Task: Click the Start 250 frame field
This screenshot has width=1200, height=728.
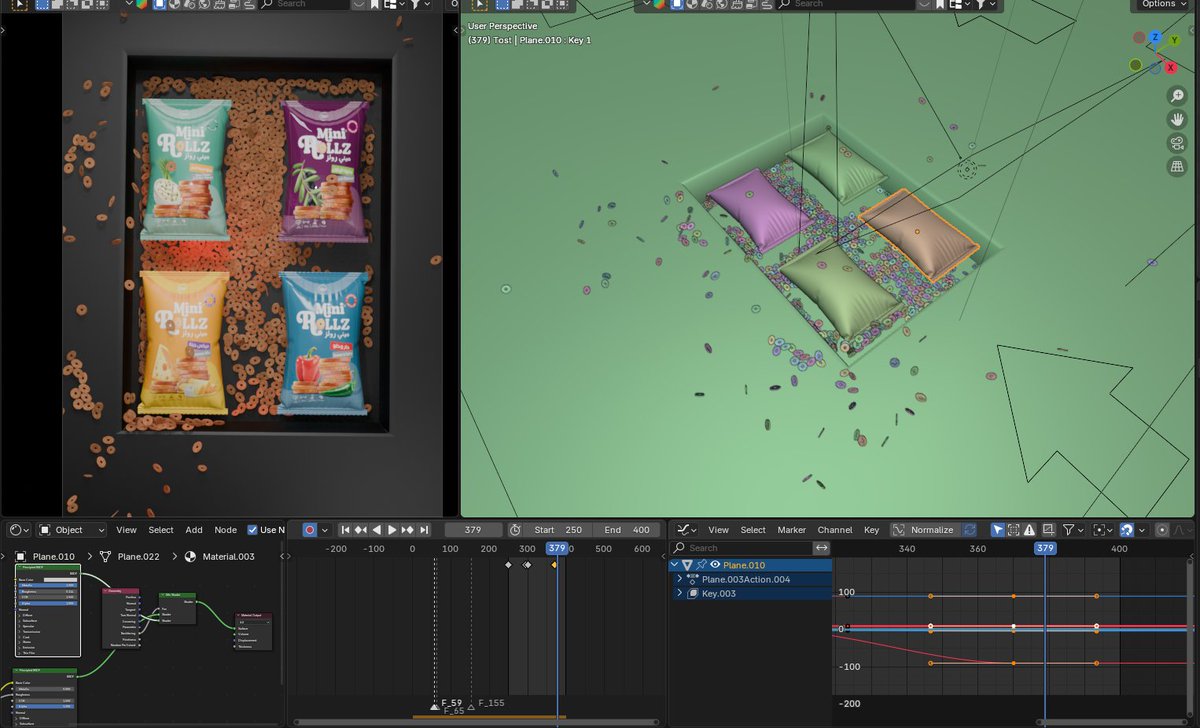Action: (558, 530)
